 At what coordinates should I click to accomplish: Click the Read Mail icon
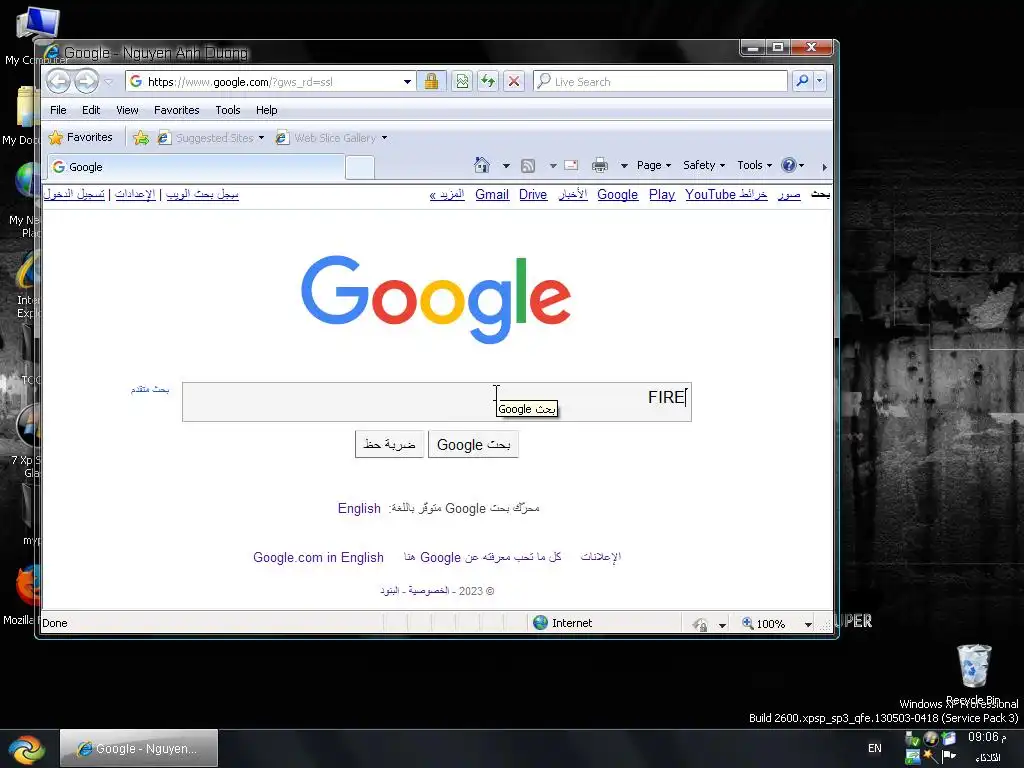click(x=571, y=166)
